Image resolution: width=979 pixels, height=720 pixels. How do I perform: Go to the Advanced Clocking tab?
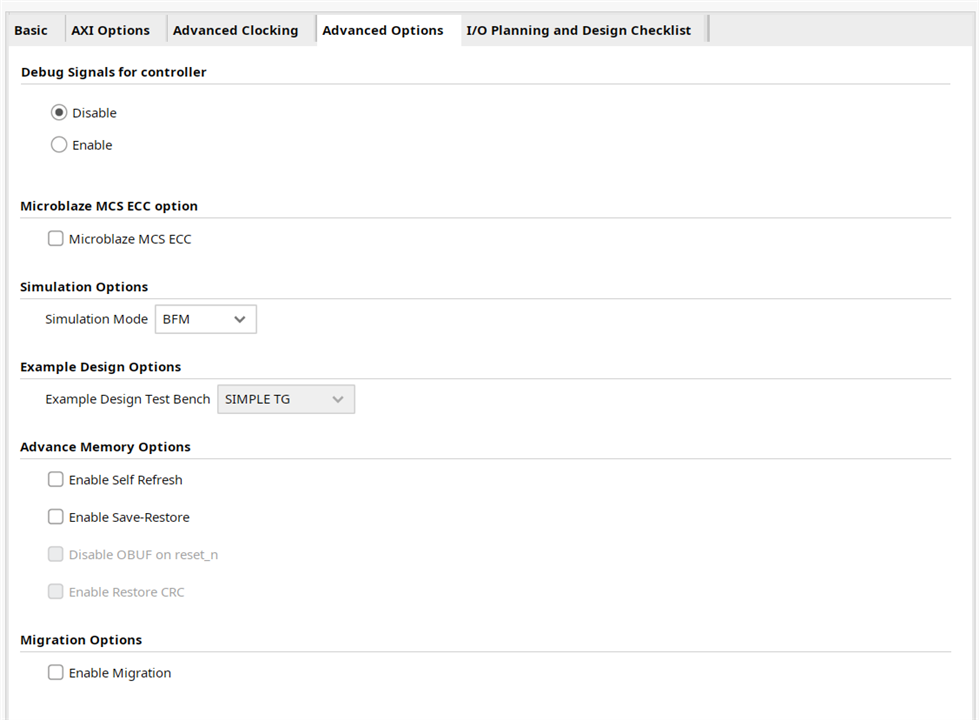[235, 31]
